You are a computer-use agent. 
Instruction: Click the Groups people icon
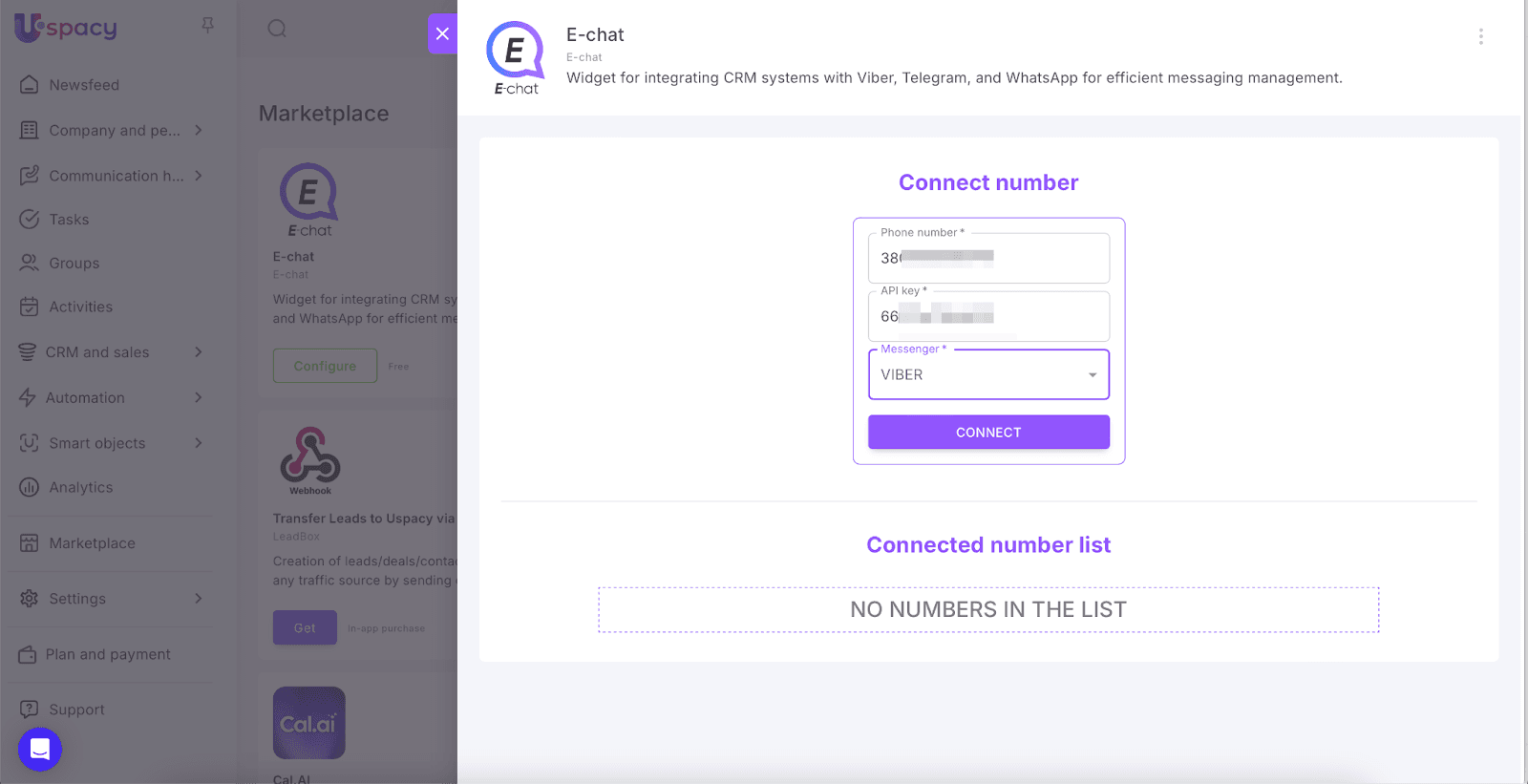pos(30,263)
